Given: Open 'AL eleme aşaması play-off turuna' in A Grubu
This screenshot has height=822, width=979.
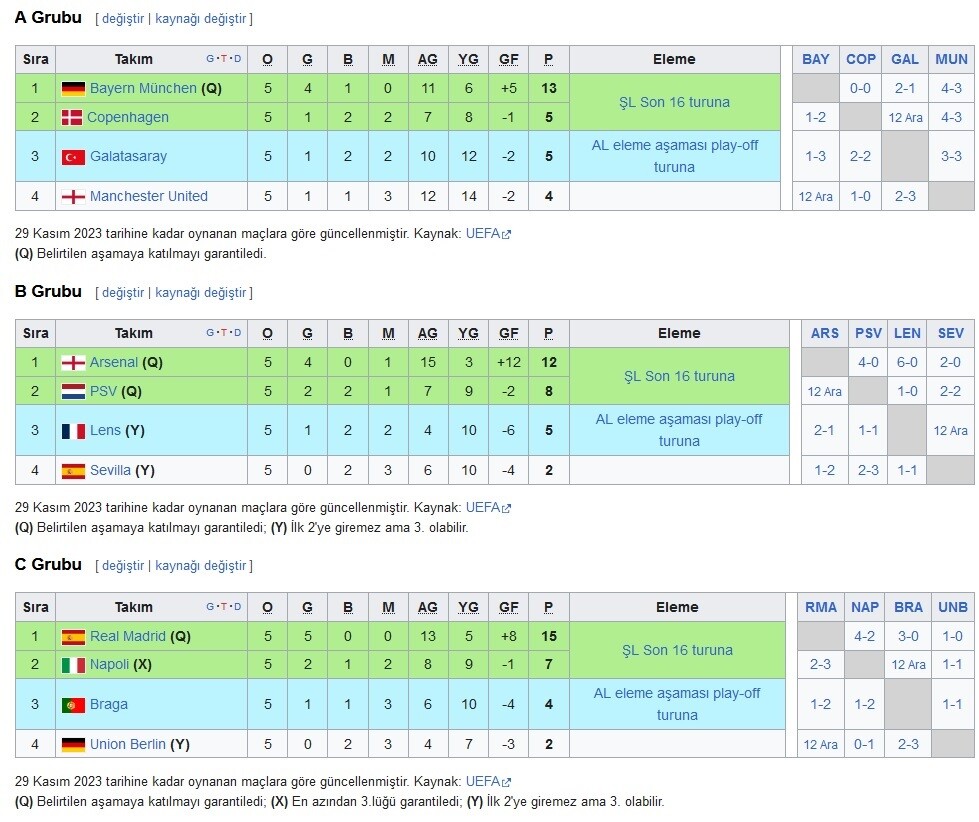Looking at the screenshot, I should (674, 156).
